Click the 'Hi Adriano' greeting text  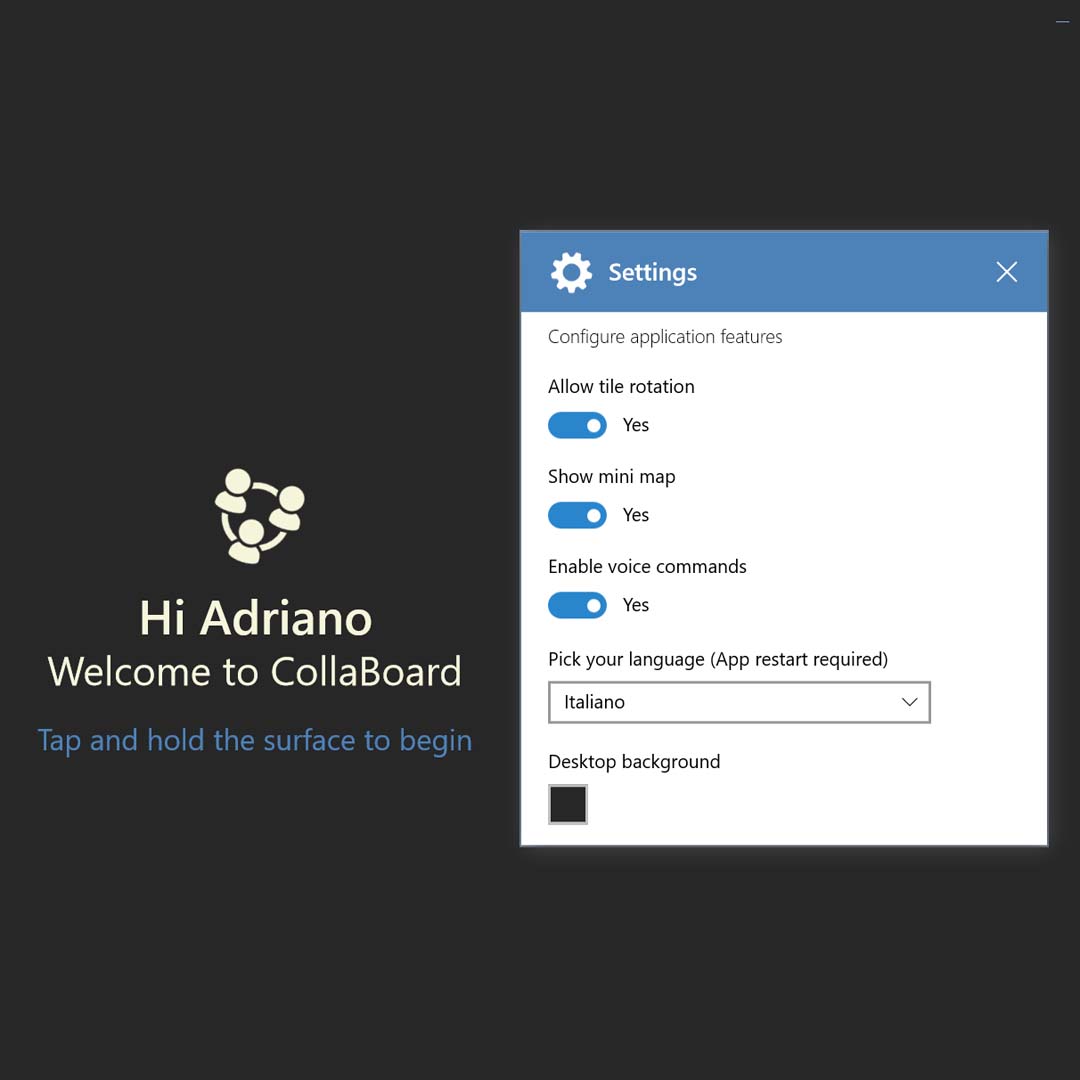(x=256, y=618)
